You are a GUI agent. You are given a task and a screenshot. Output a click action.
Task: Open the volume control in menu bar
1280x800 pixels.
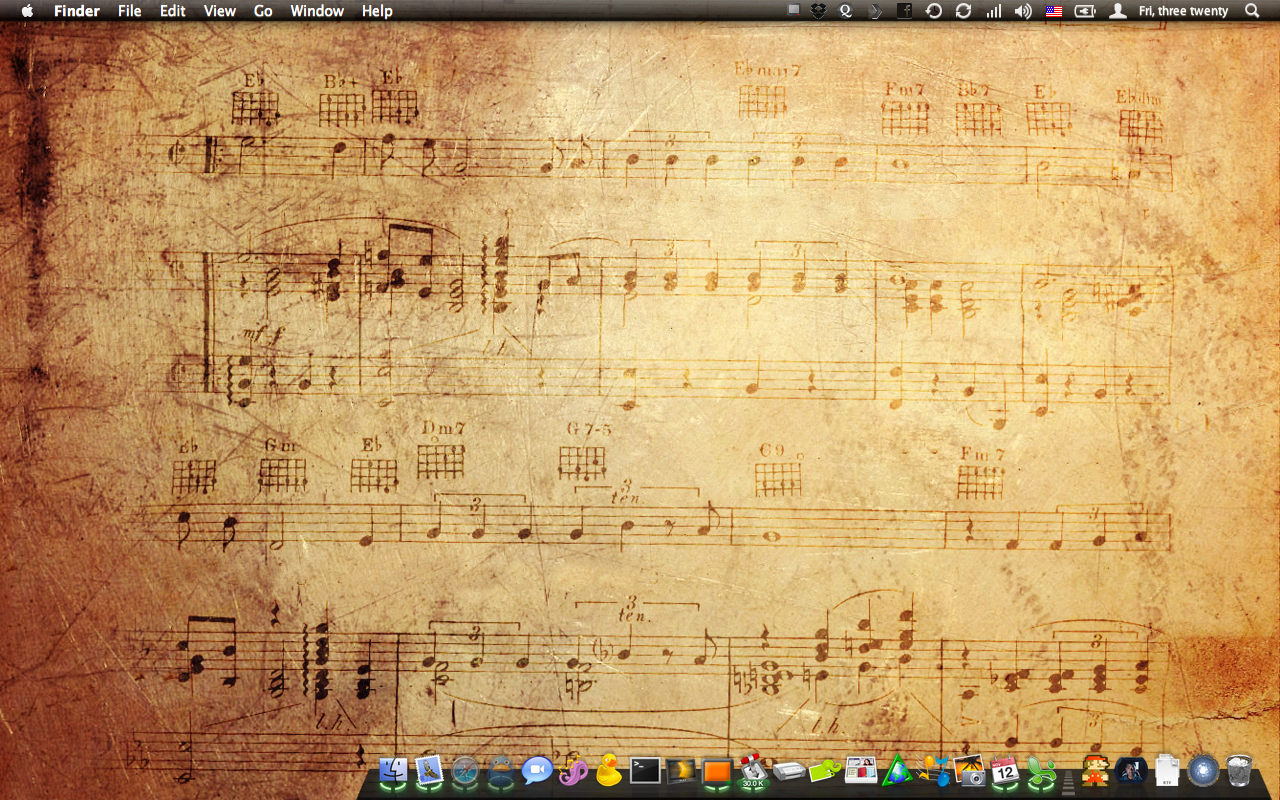click(1023, 11)
